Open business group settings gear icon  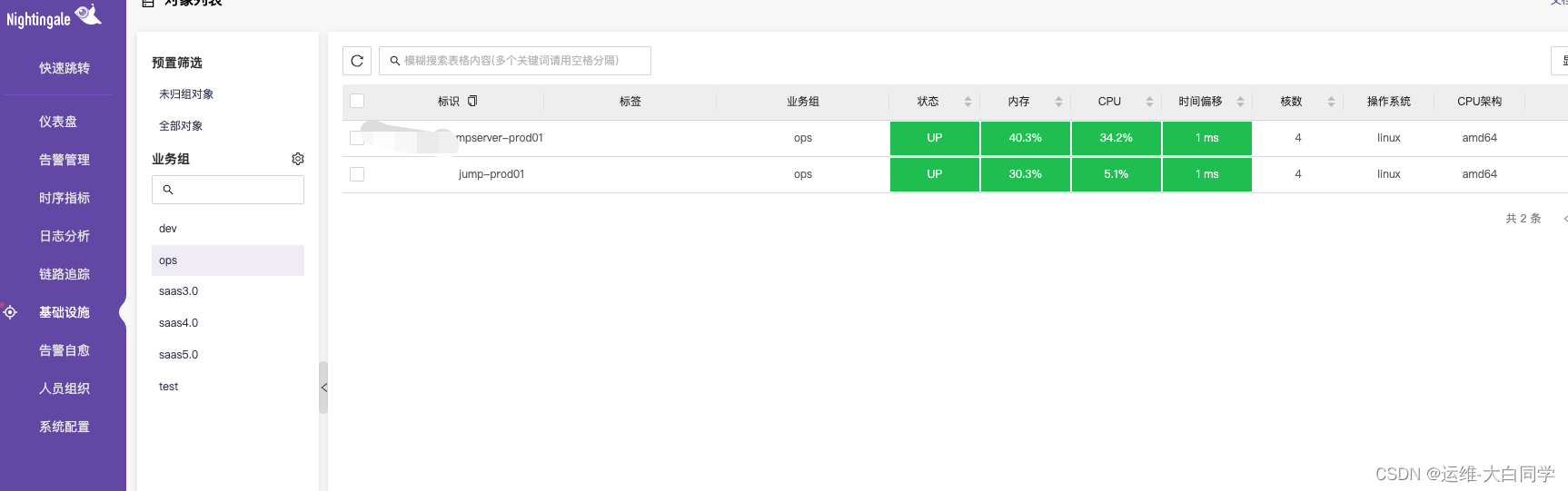click(298, 159)
